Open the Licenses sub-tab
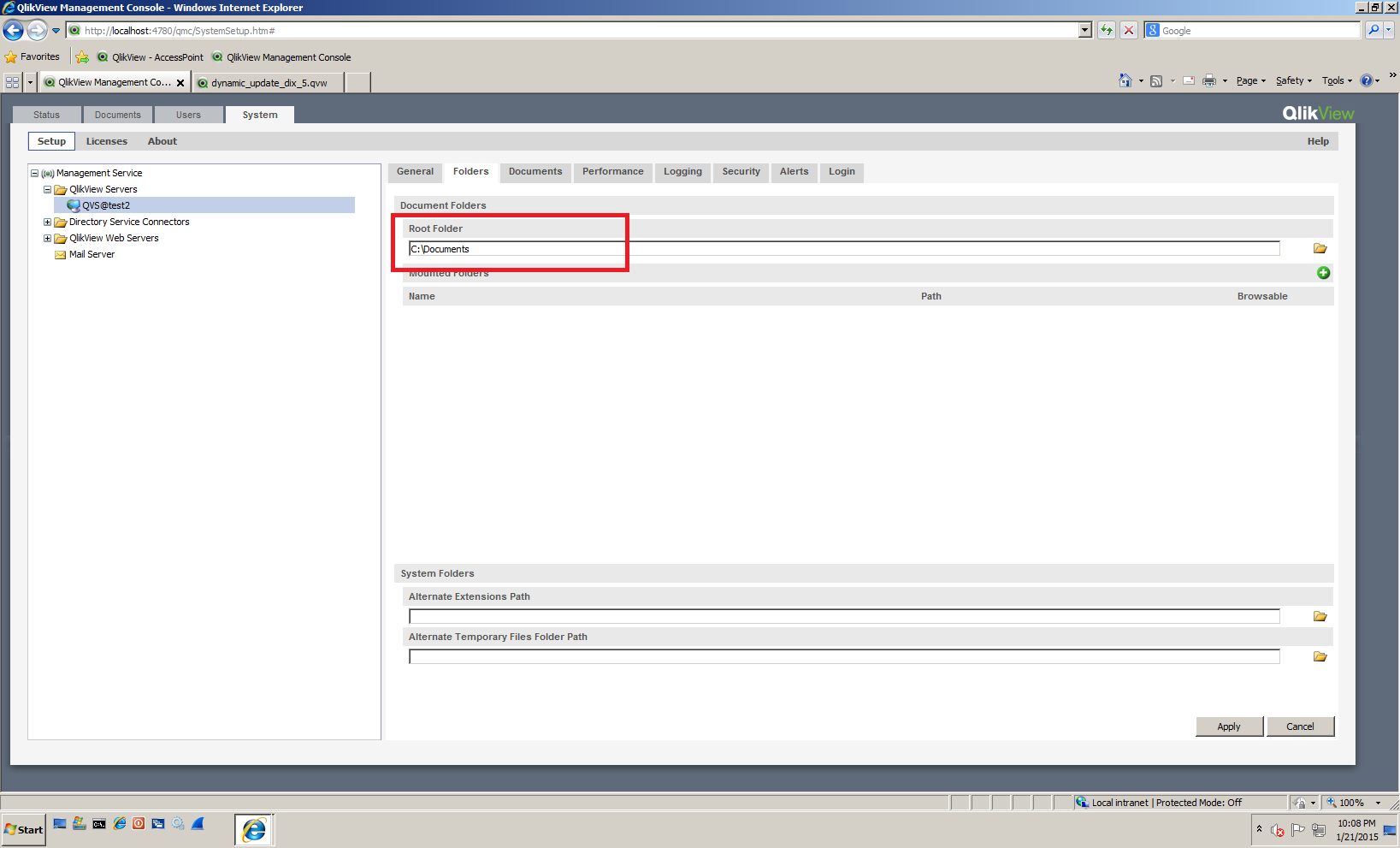 [x=107, y=142]
